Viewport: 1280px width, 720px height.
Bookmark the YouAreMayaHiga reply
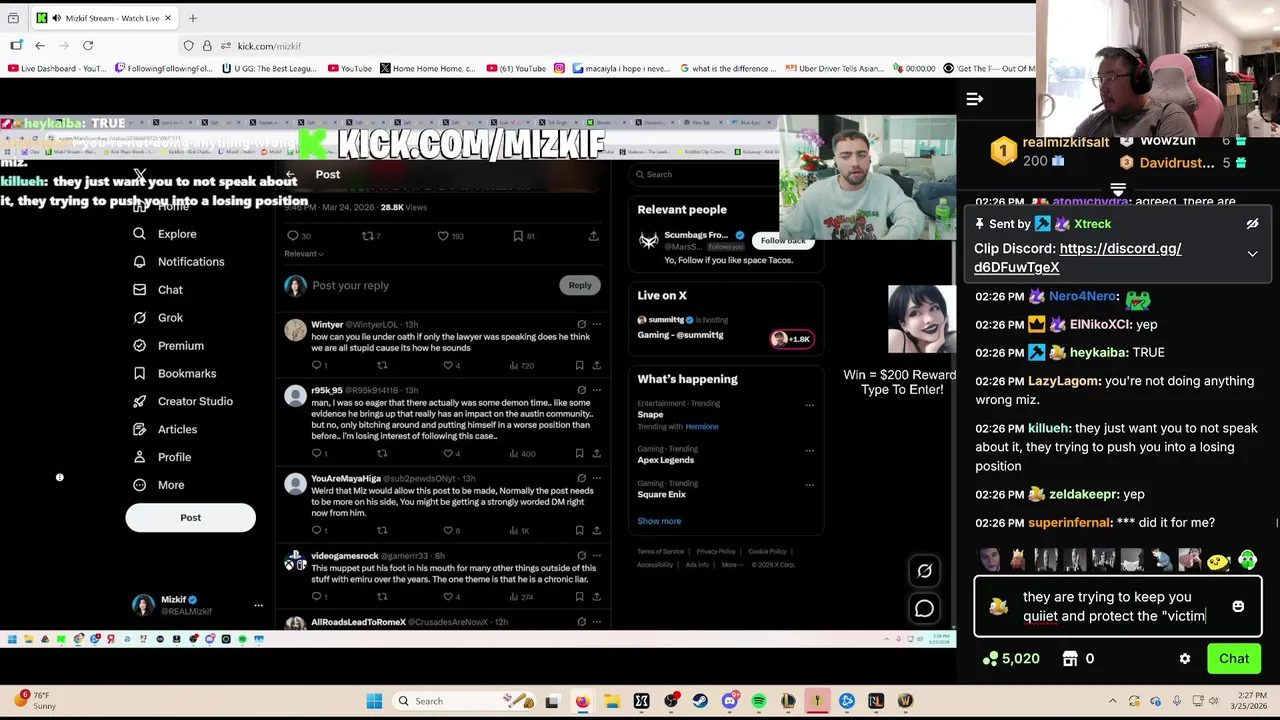[579, 531]
